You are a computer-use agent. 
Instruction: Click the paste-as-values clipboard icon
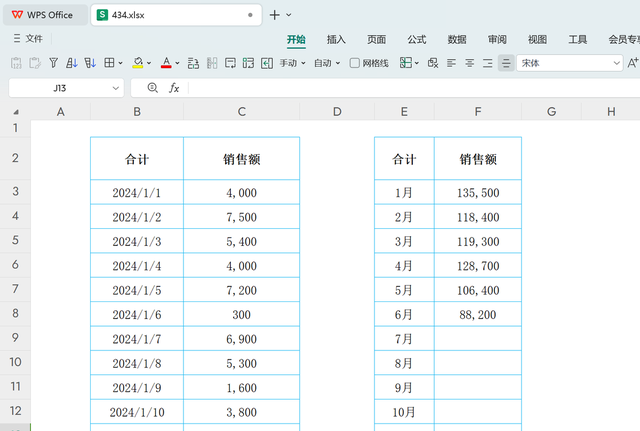[16, 63]
